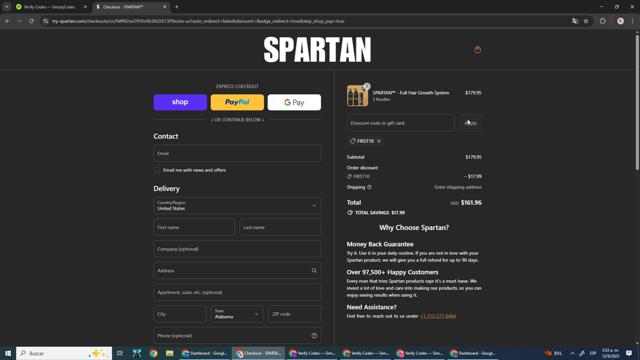Viewport: 640px width, 360px height.
Task: Click the browser back arrow
Action: 7,21
